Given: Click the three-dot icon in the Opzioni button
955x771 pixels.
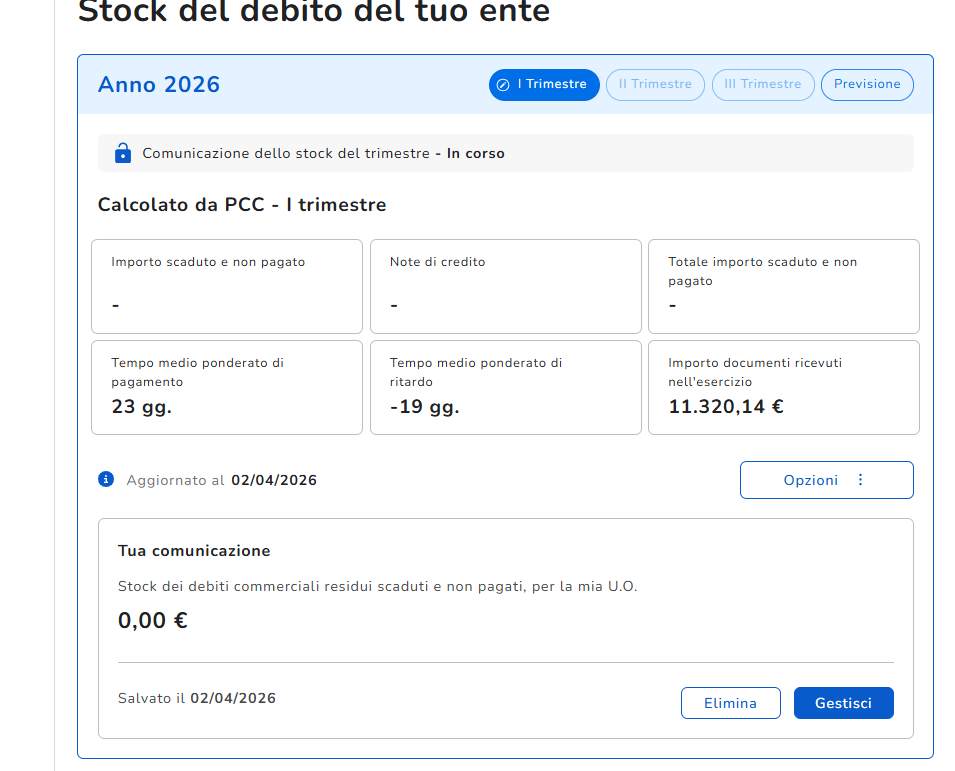Looking at the screenshot, I should click(x=860, y=480).
